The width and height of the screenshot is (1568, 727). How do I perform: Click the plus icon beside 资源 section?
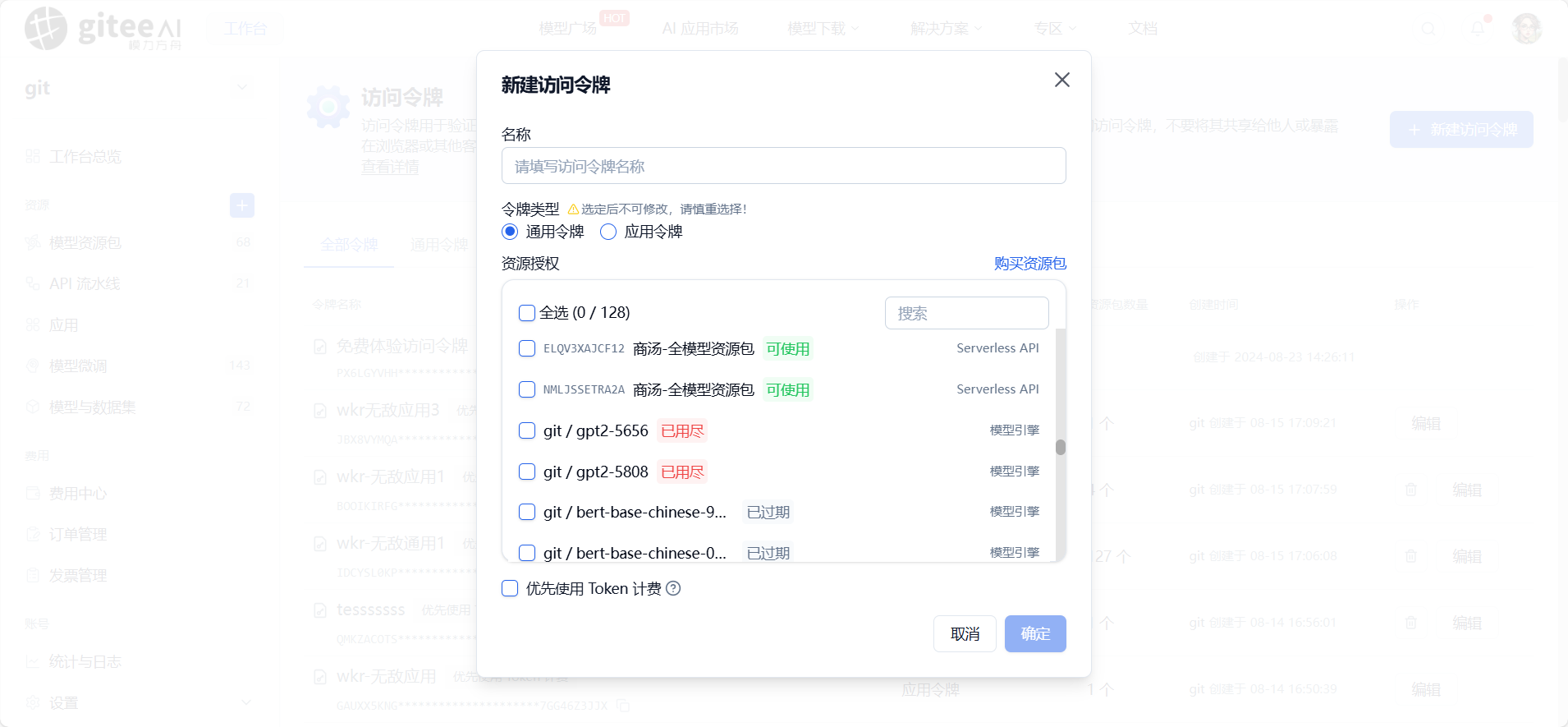coord(242,205)
